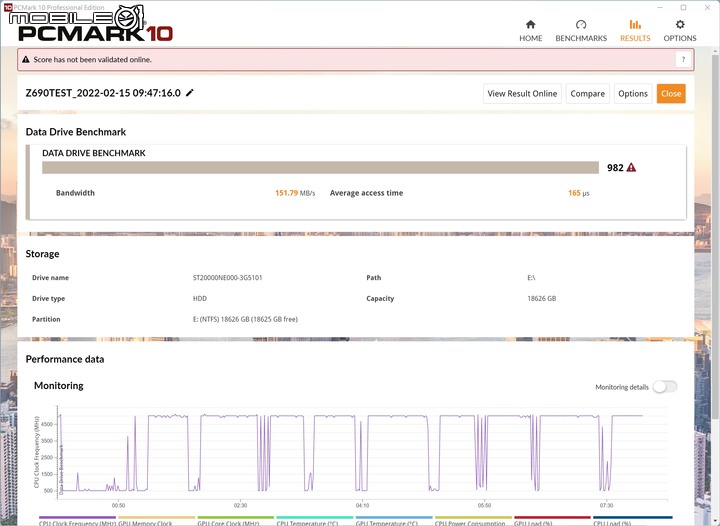Select the CPU Power Consumption legend entry
Image resolution: width=720 pixels, height=526 pixels.
click(473, 521)
